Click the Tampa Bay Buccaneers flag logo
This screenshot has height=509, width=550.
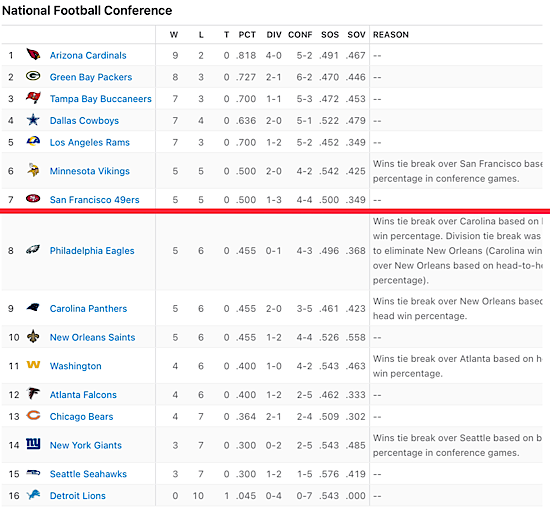pyautogui.click(x=33, y=98)
